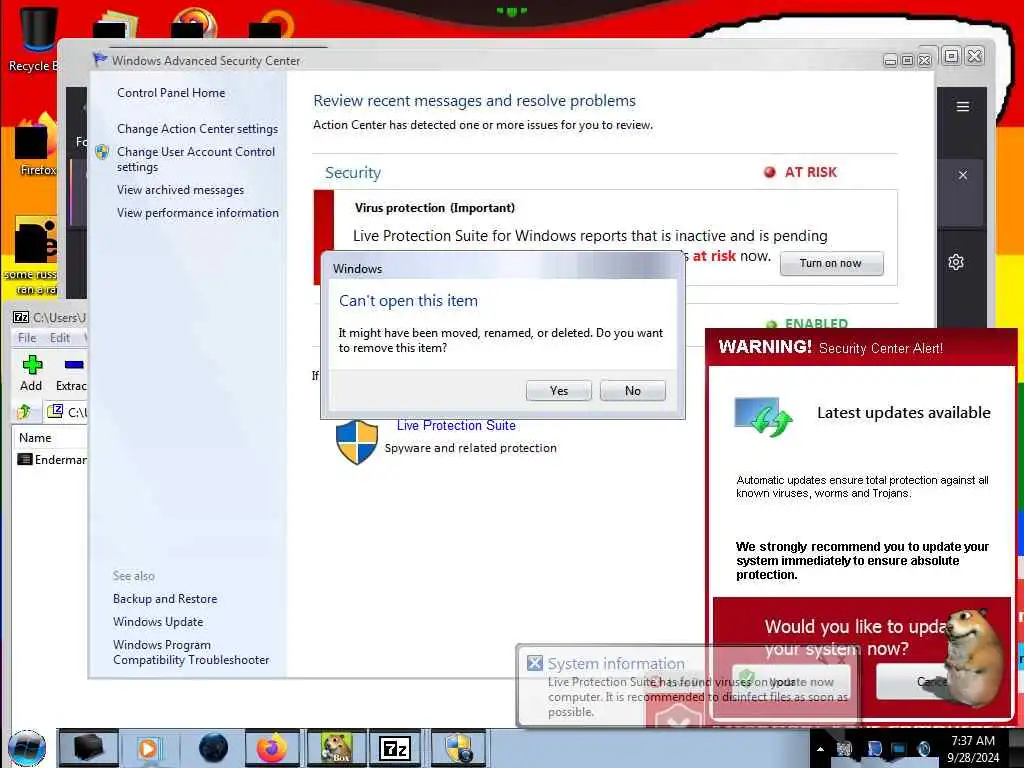Click the Extract button in 7-Zip toolbar
This screenshot has height=768, width=1024.
71,373
